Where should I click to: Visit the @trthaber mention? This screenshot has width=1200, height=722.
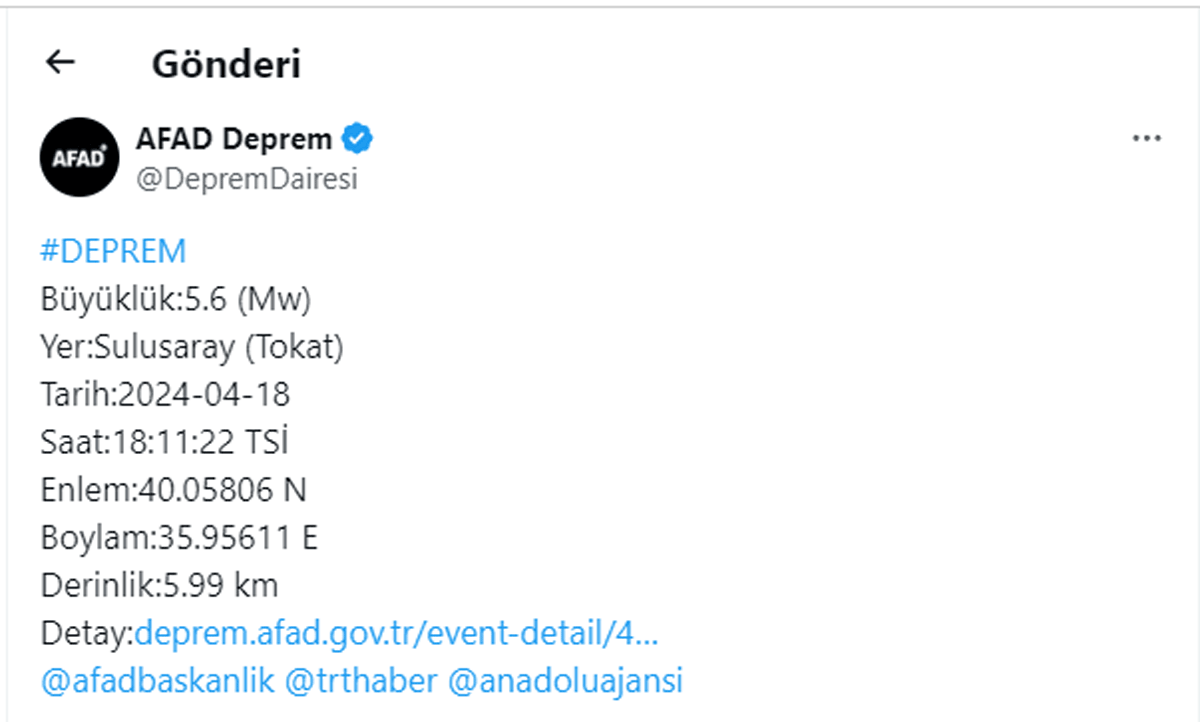[361, 681]
